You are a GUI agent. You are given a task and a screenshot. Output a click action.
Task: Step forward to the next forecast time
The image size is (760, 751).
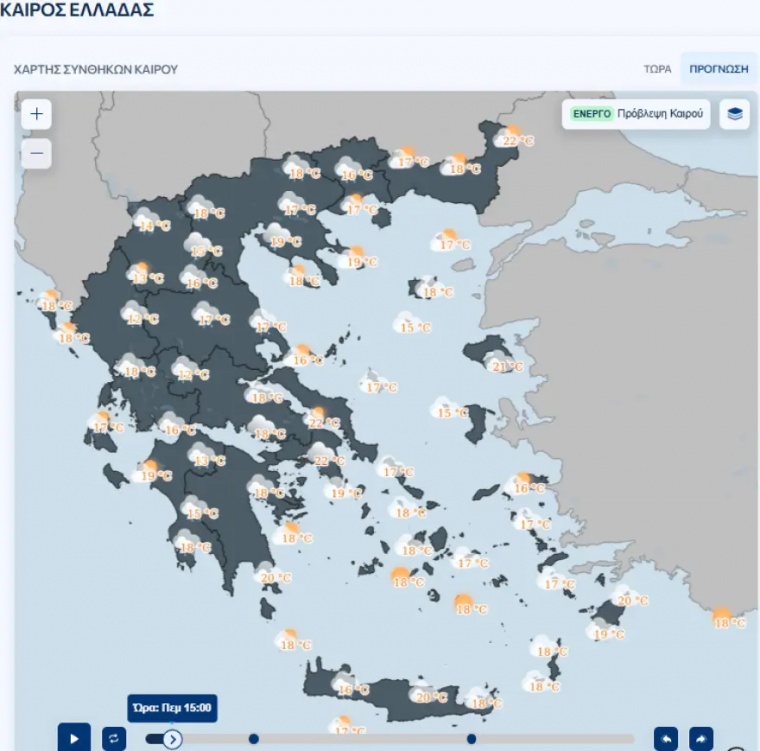tap(703, 738)
